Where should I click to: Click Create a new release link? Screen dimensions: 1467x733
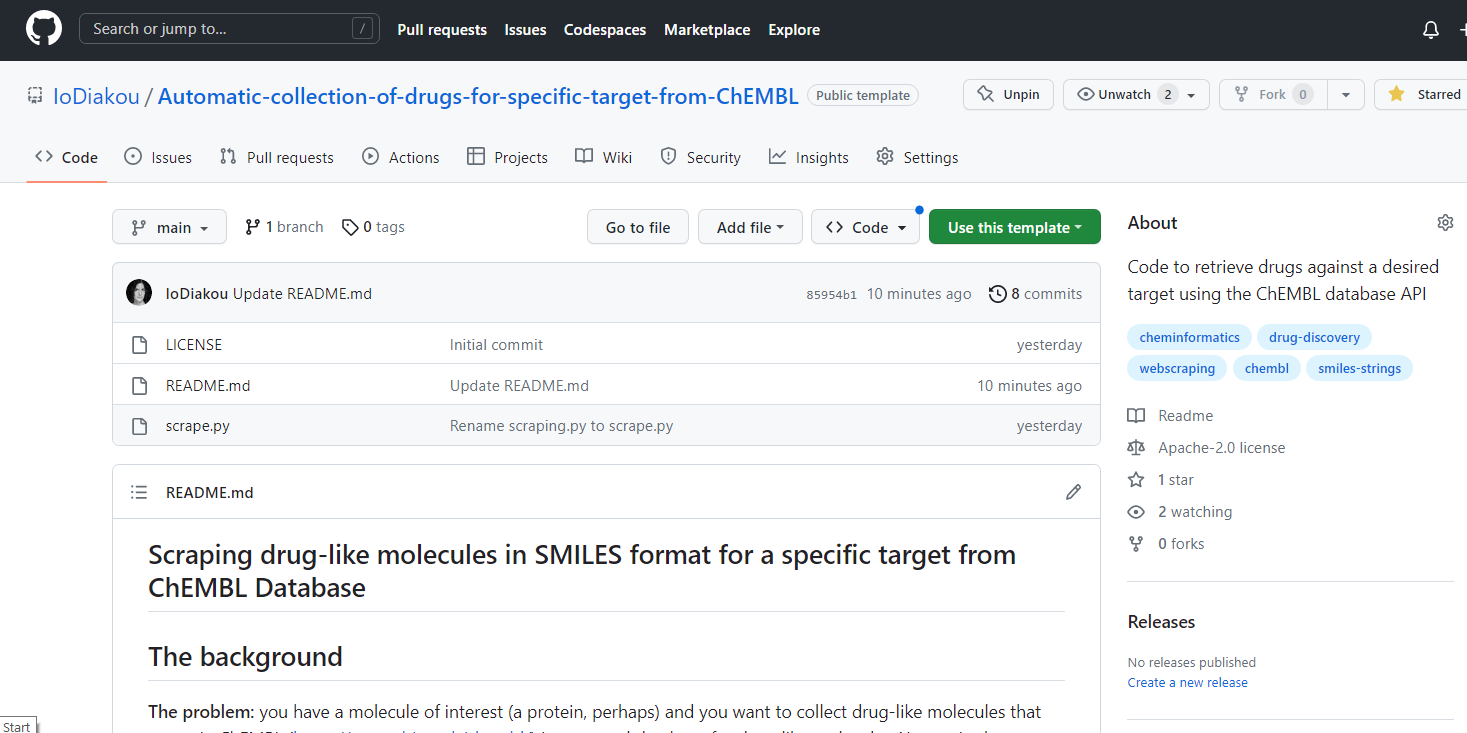1188,682
